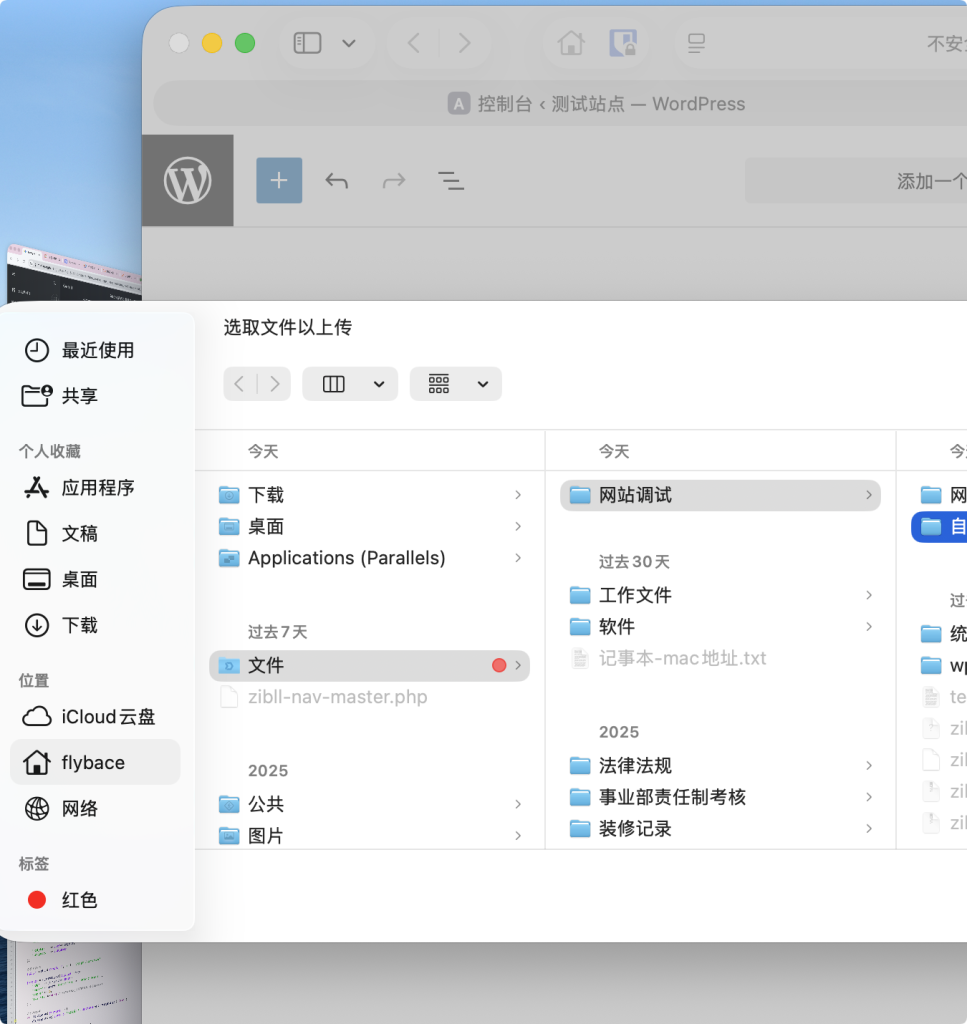Expand the 下载 folder chevron
This screenshot has width=967, height=1024.
tap(517, 495)
